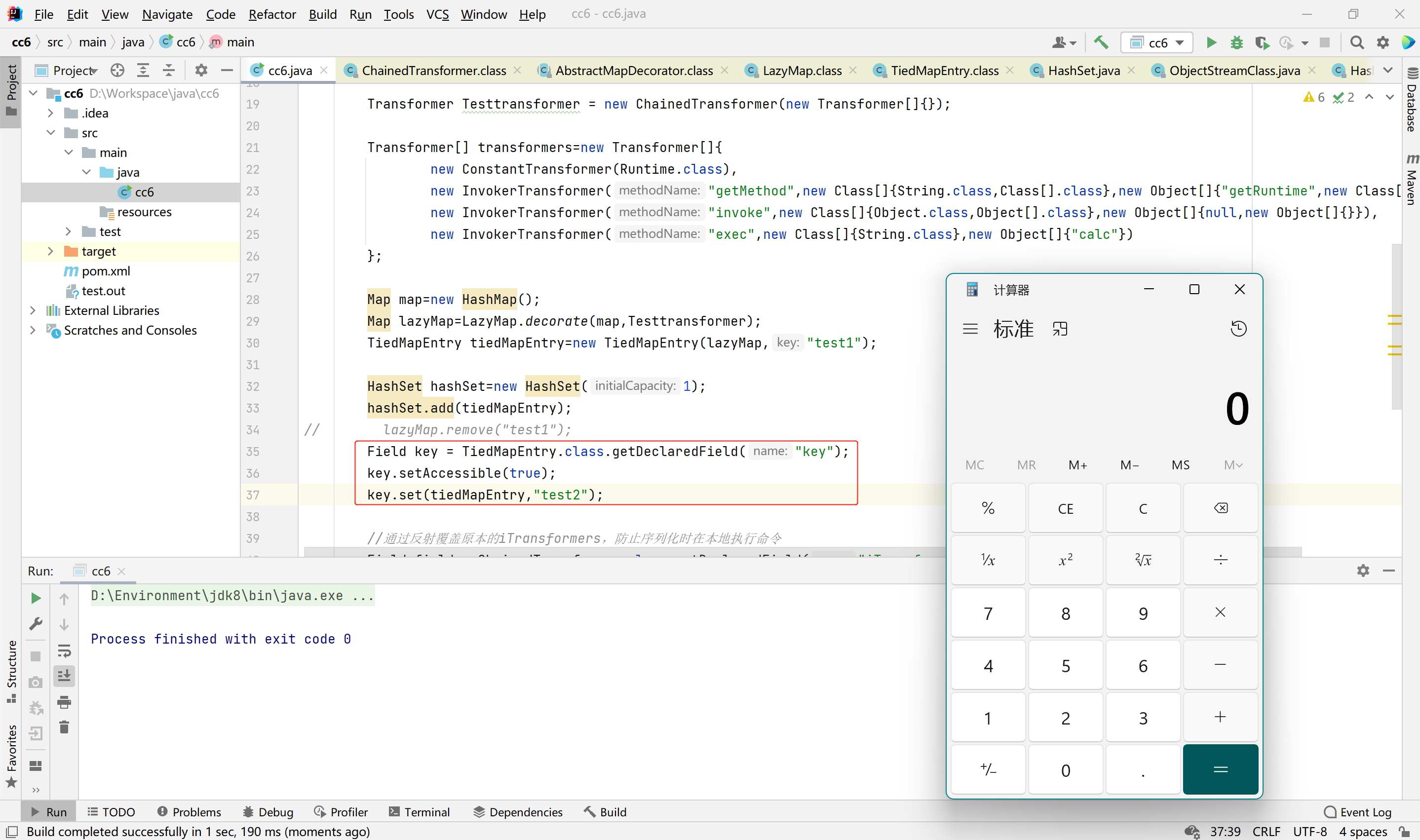Click the print icon in Run panel
Screen dimensions: 1420x840
64,702
